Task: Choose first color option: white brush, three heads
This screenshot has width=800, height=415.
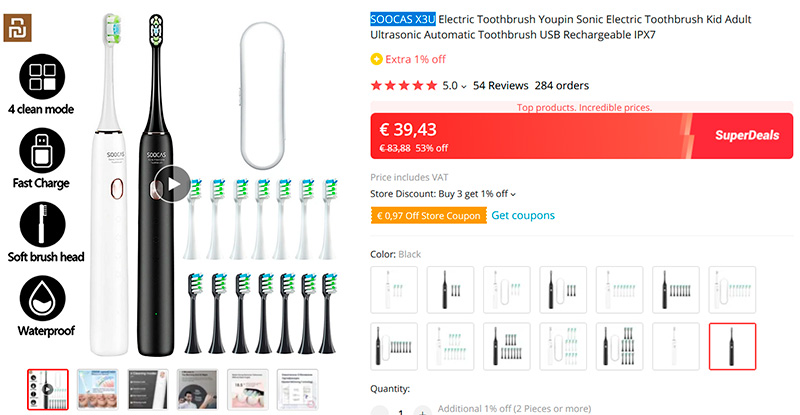Action: point(394,289)
